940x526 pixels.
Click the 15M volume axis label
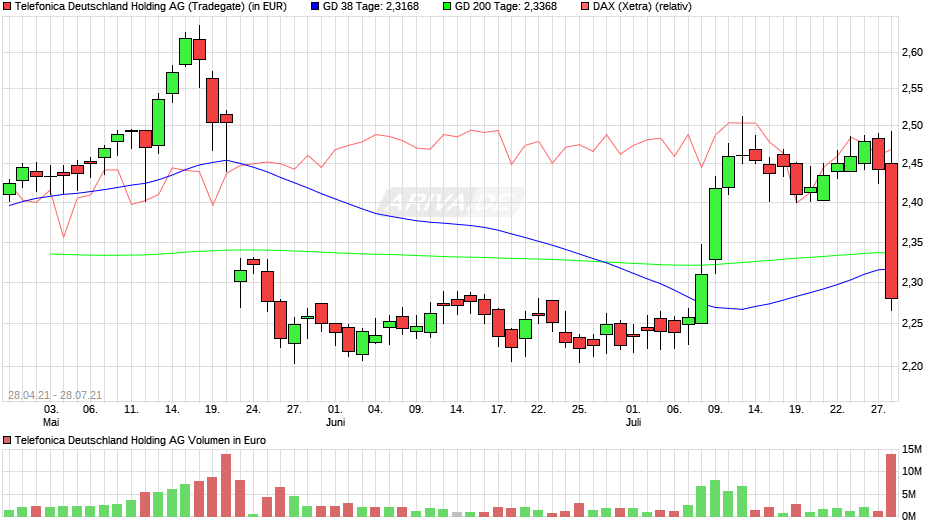912,449
